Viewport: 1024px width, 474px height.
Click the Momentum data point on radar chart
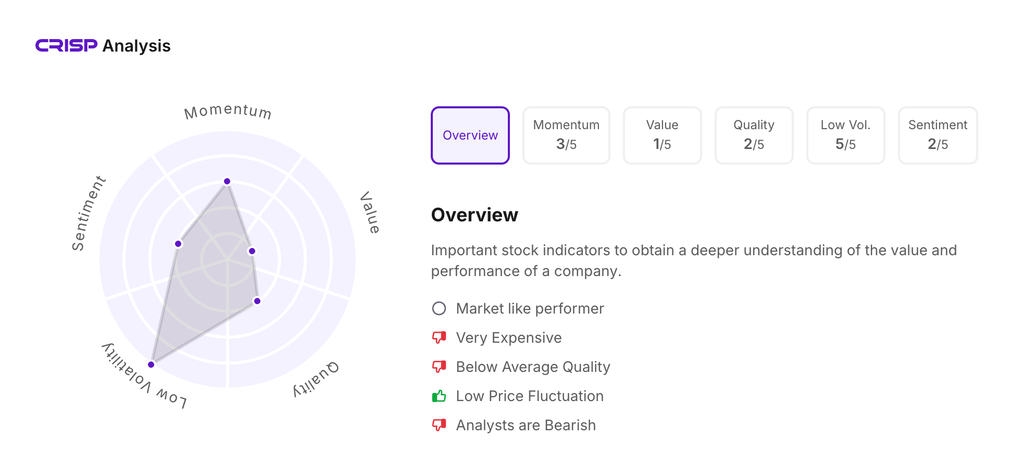[228, 181]
